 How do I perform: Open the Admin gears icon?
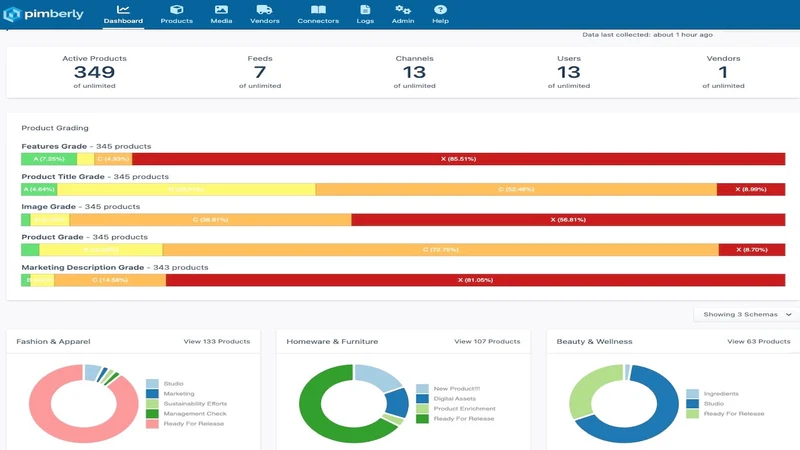click(x=403, y=10)
